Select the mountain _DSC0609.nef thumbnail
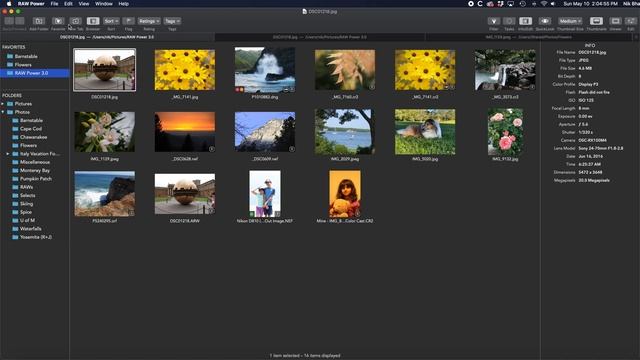Viewport: 640px width, 360px height. coord(265,132)
